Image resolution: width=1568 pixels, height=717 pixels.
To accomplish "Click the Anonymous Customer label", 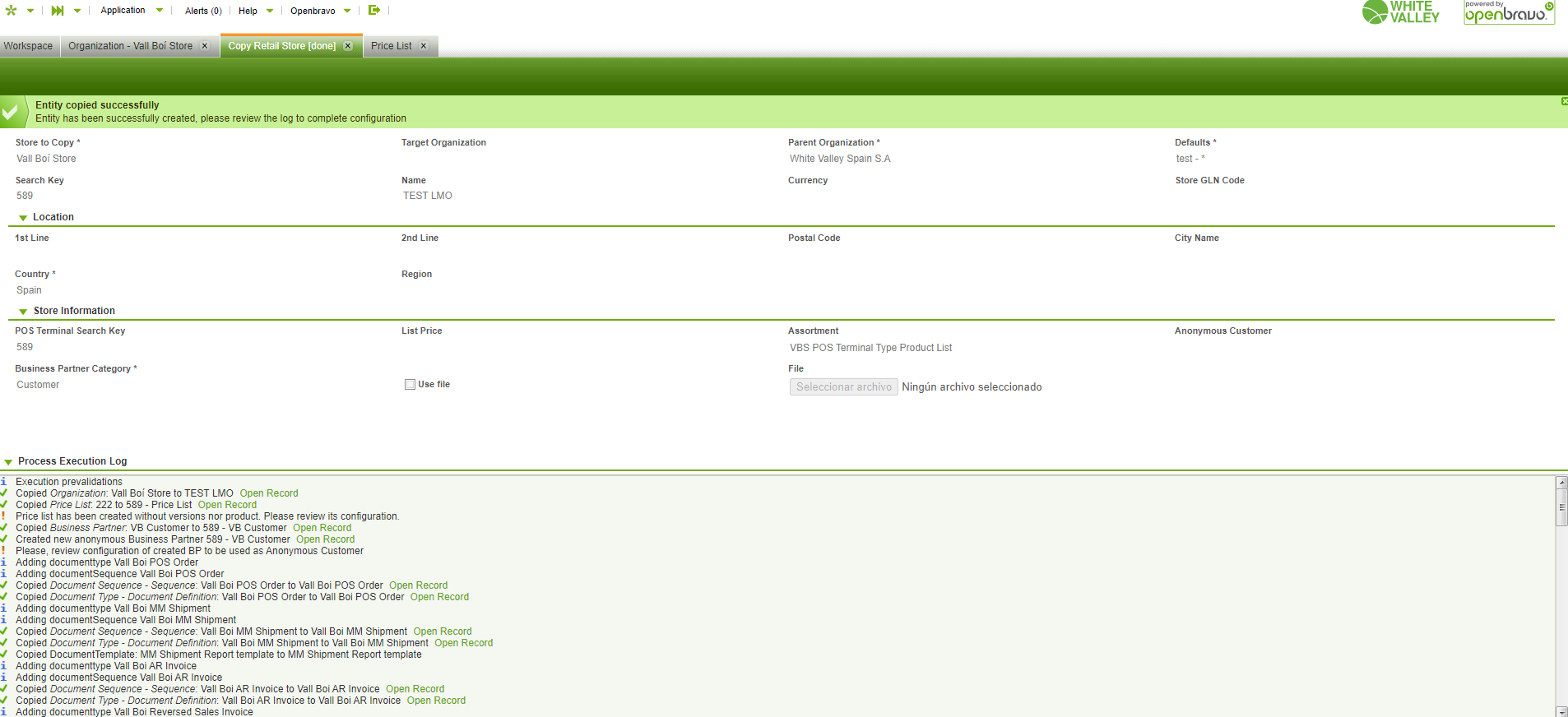I will pos(1223,331).
